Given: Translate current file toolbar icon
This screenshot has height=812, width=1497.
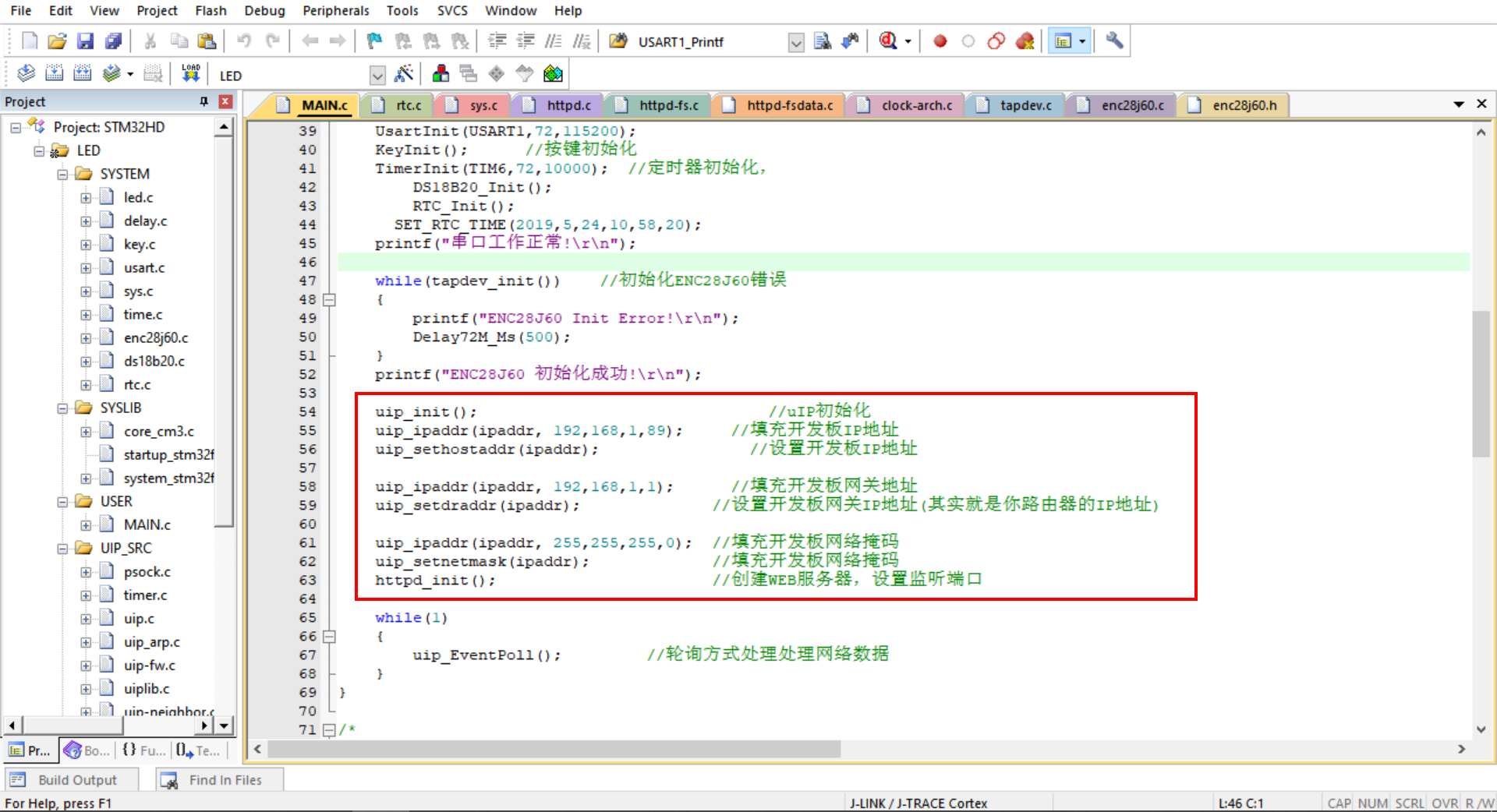Looking at the screenshot, I should 27,74.
